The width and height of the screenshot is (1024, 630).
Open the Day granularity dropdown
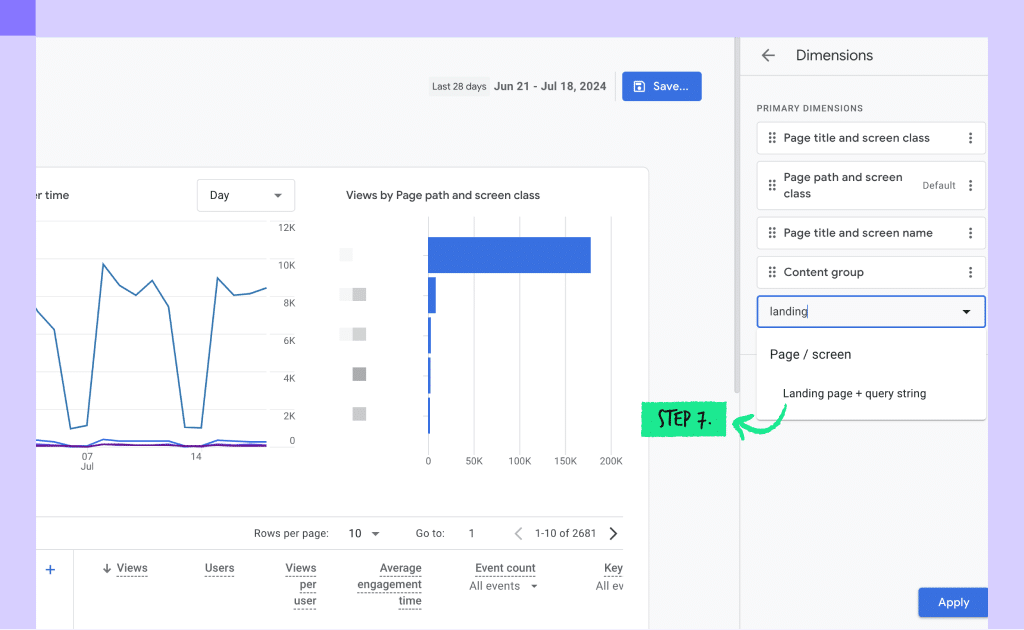(246, 195)
